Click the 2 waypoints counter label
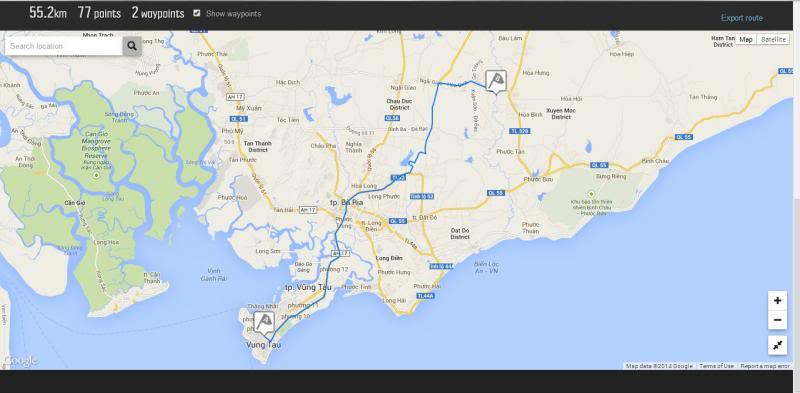This screenshot has width=800, height=393. click(x=158, y=13)
